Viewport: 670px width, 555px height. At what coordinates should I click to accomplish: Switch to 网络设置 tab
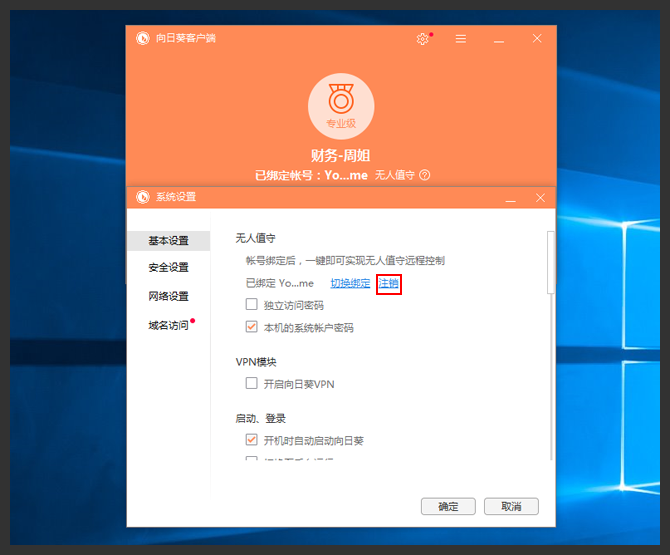click(x=168, y=296)
